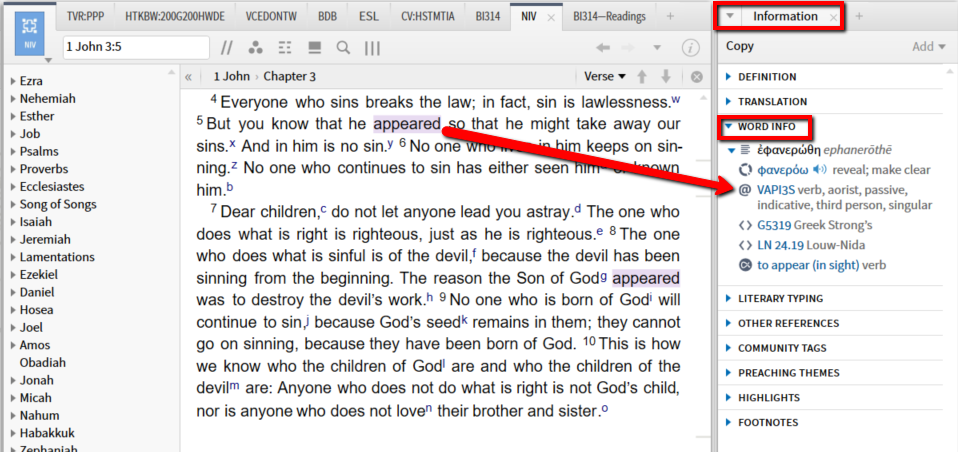The image size is (958, 452).
Task: Click the @ morphology icon beside VAPI3S
Action: tap(745, 190)
